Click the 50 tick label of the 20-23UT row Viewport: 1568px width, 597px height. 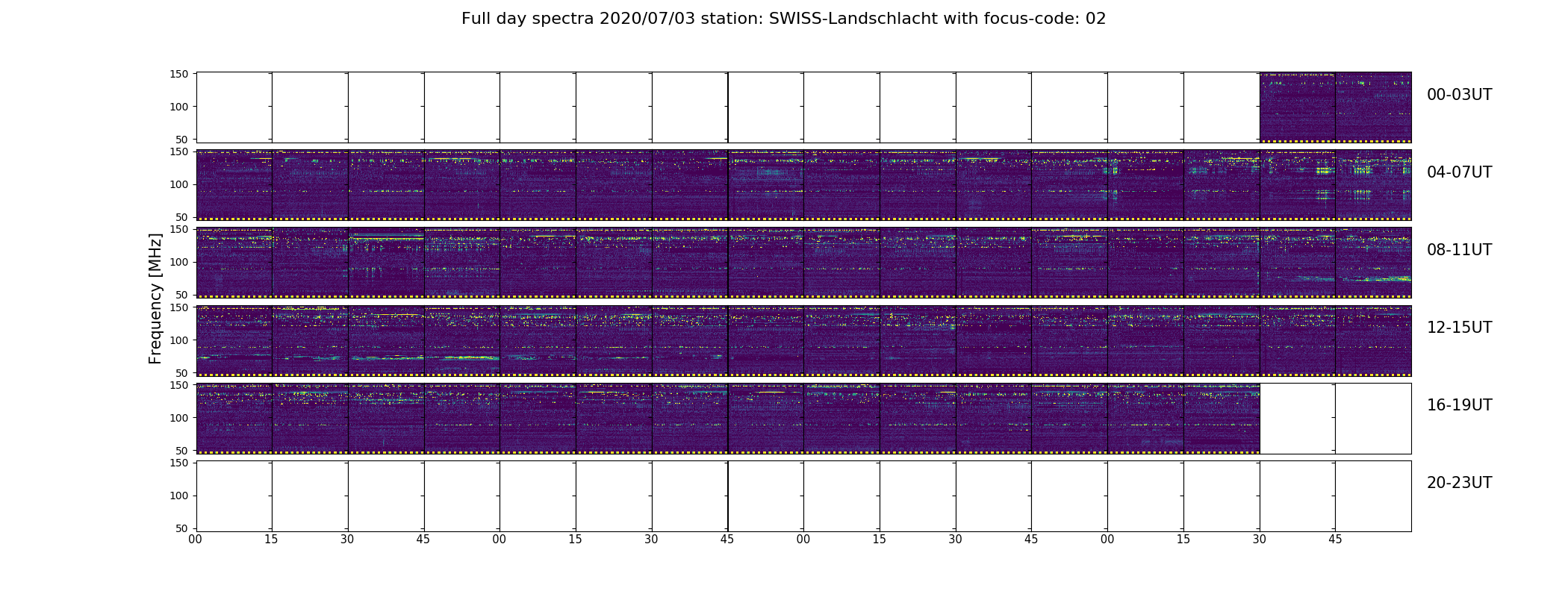click(182, 528)
